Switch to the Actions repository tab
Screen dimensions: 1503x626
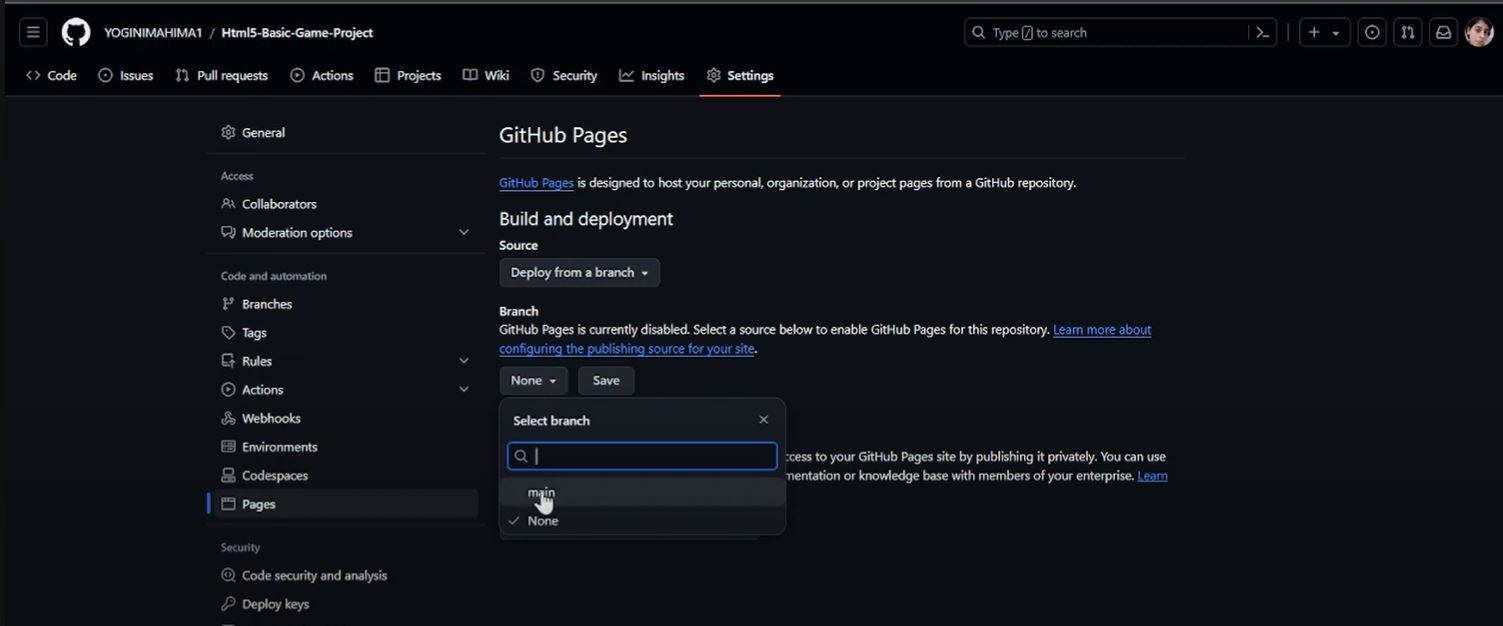coord(322,76)
